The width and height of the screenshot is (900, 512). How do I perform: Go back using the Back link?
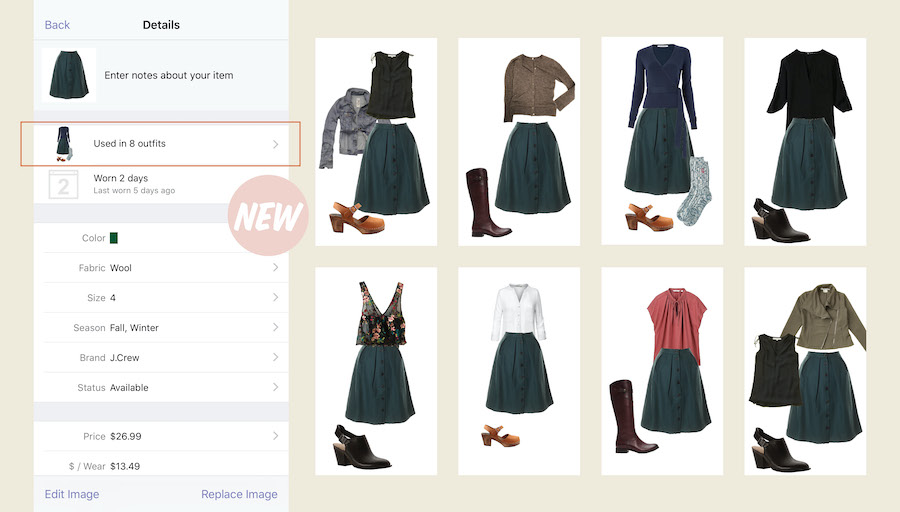57,25
